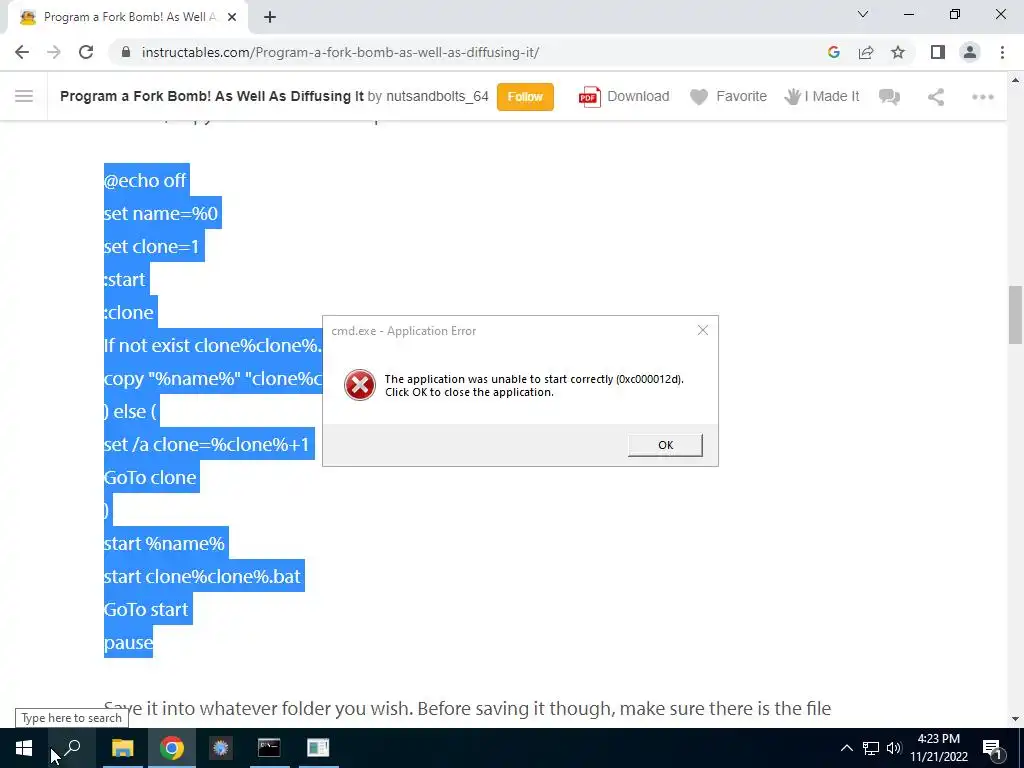Open taskbar search
Viewport: 1024px width, 768px height.
(x=72, y=748)
